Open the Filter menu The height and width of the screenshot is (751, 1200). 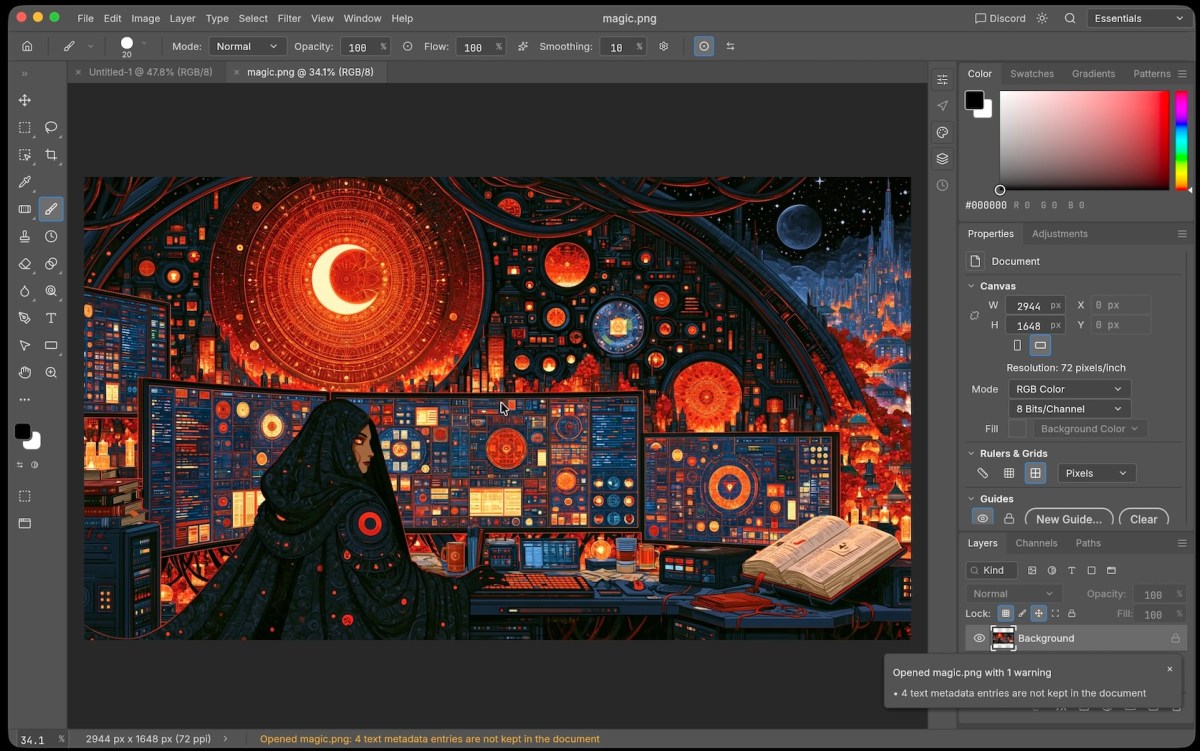click(x=289, y=18)
